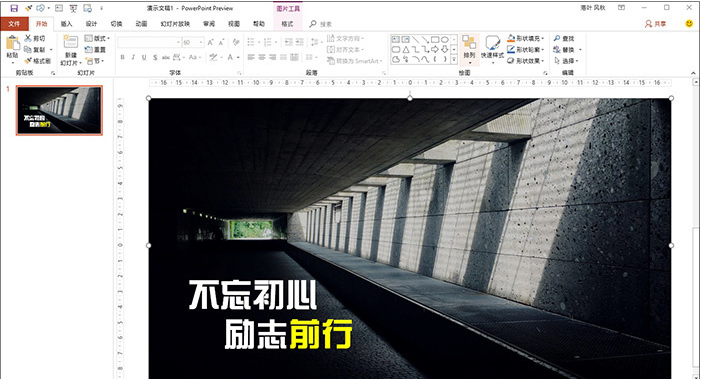Pick the triangle shape from the gallery

coord(406,49)
